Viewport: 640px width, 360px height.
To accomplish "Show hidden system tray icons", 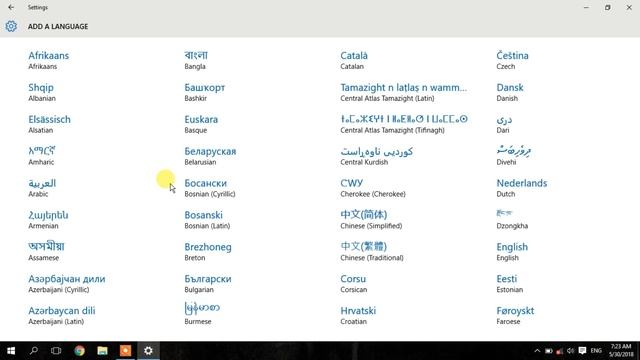I will pyautogui.click(x=537, y=351).
